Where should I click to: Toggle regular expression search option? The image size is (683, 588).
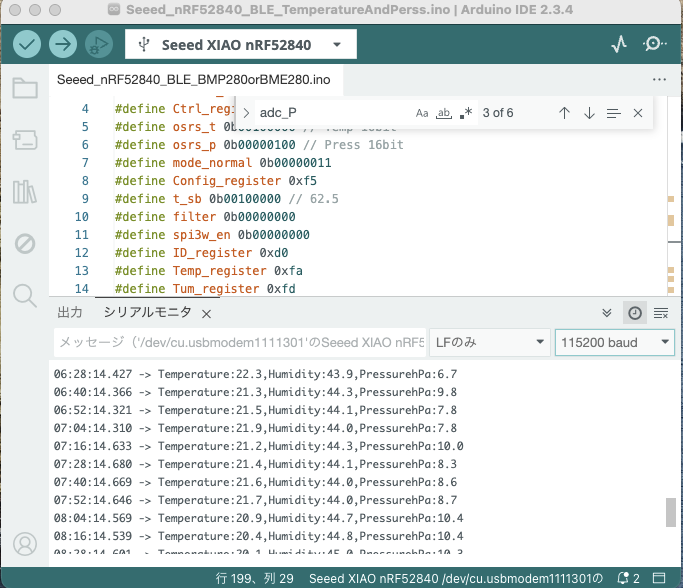pos(466,113)
